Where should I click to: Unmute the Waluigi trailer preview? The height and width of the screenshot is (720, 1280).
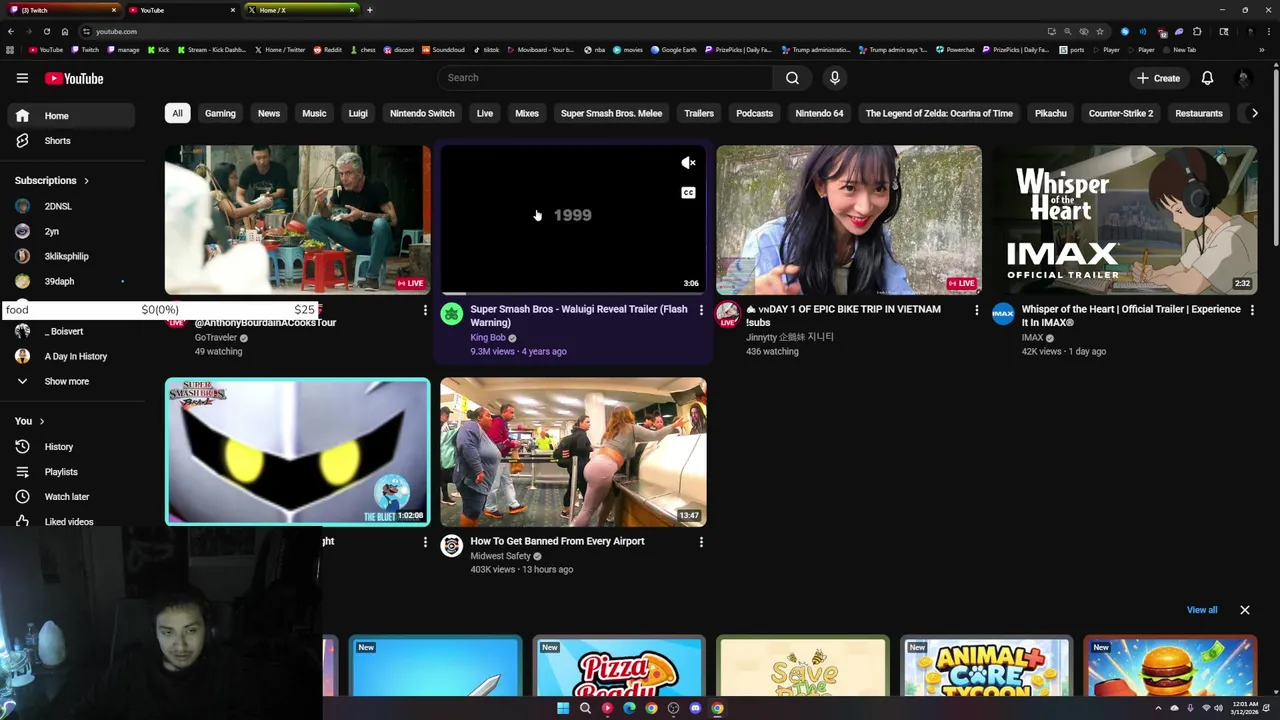coord(688,163)
